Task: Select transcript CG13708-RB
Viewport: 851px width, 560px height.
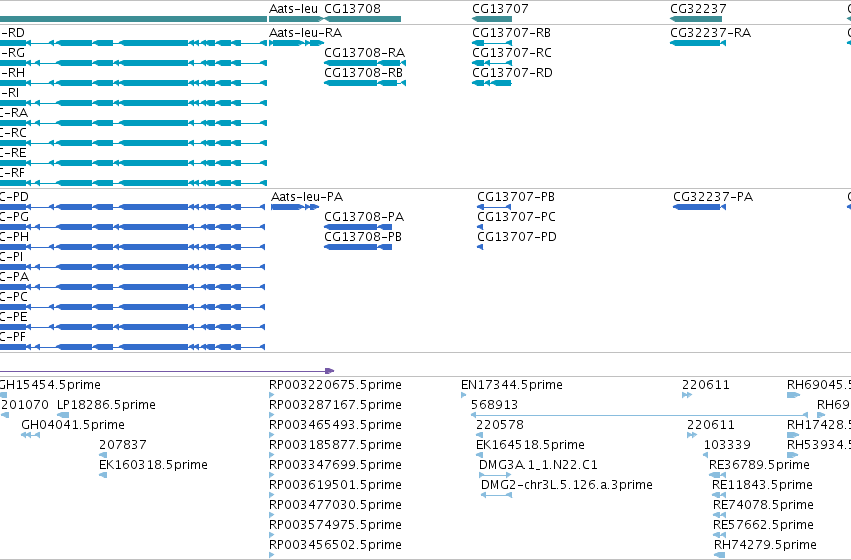Action: pos(365,83)
